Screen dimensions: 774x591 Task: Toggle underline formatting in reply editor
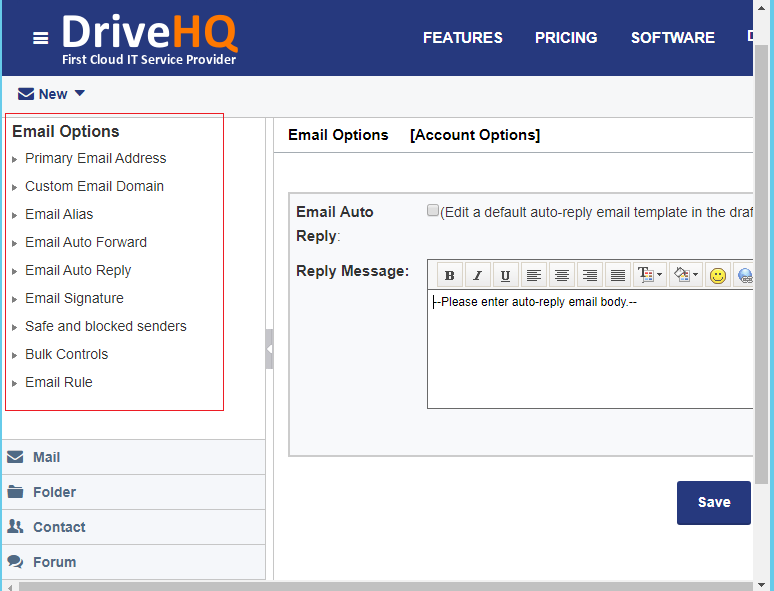(x=505, y=275)
